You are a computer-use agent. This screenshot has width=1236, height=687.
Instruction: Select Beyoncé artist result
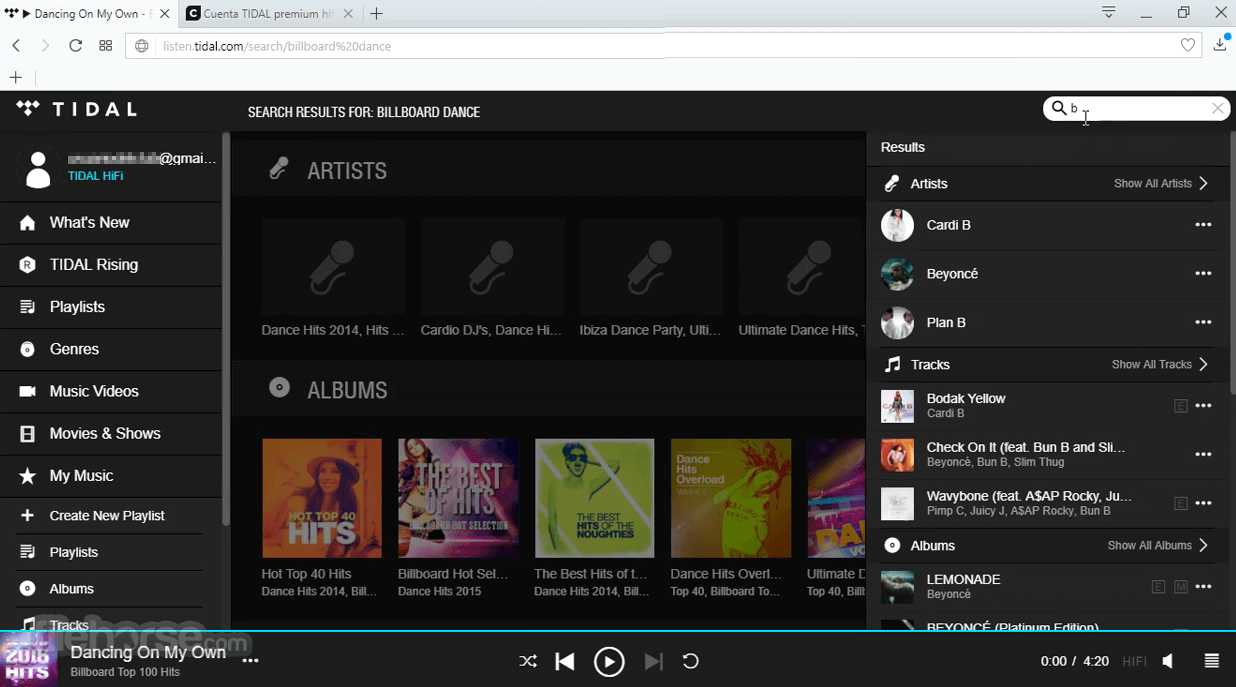[1046, 274]
